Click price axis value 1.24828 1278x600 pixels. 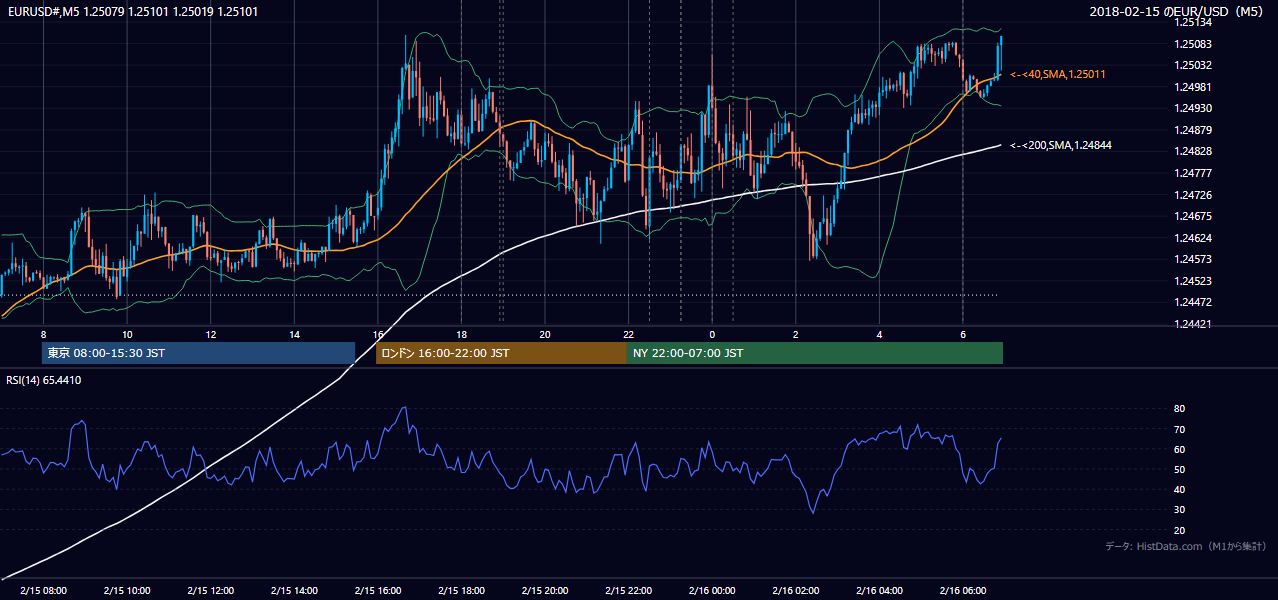(x=1195, y=151)
